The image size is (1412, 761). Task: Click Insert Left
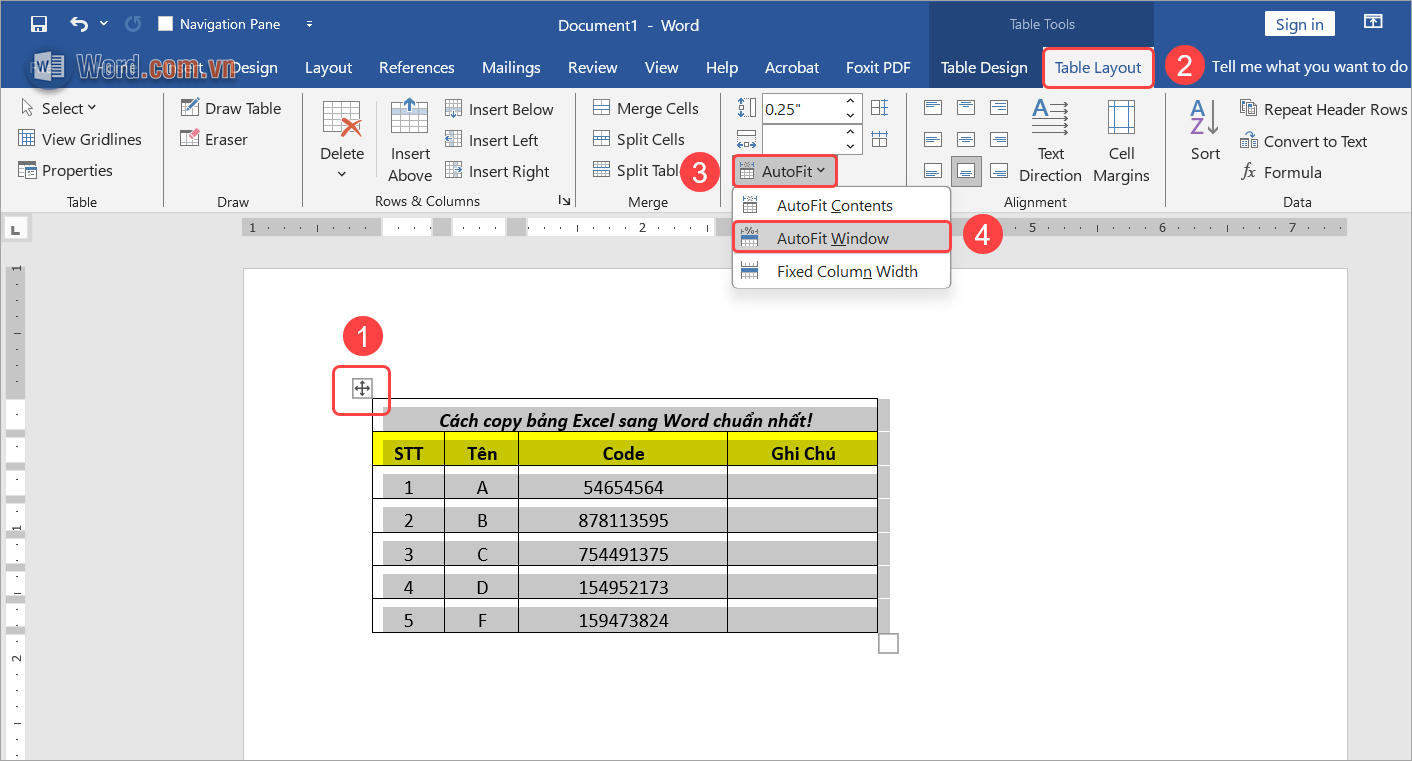[491, 140]
